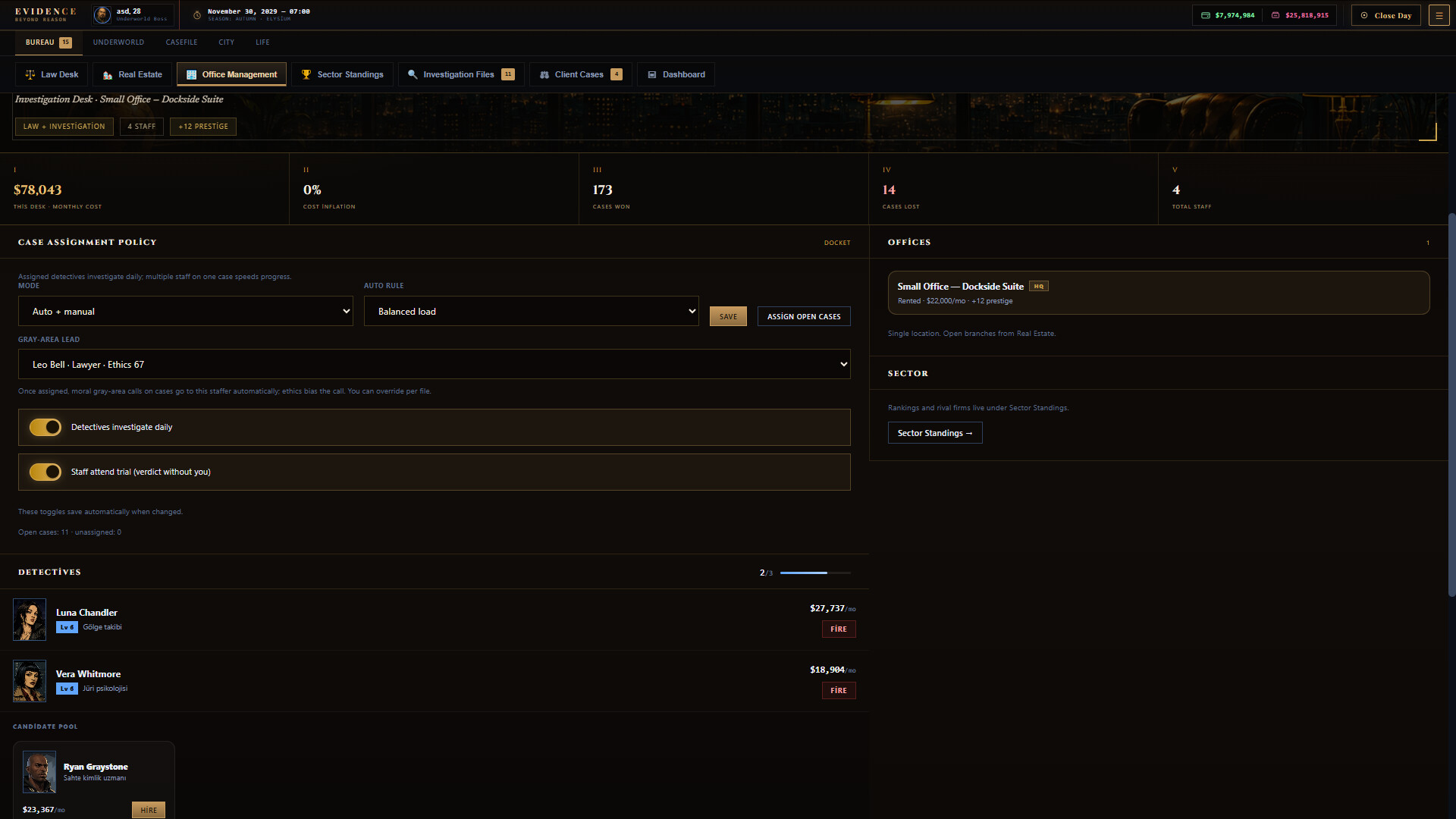Click the Real Estate house icon
This screenshot has width=1456, height=819.
click(108, 74)
